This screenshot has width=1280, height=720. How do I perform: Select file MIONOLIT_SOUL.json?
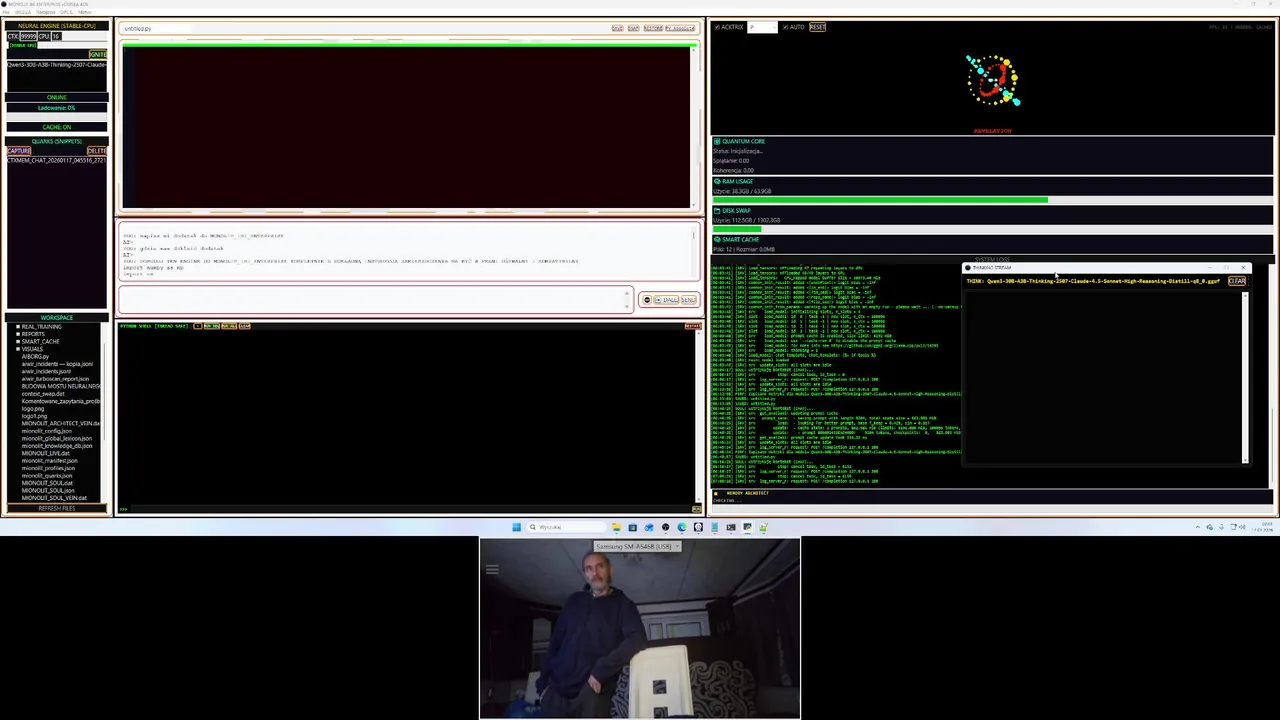tap(48, 491)
